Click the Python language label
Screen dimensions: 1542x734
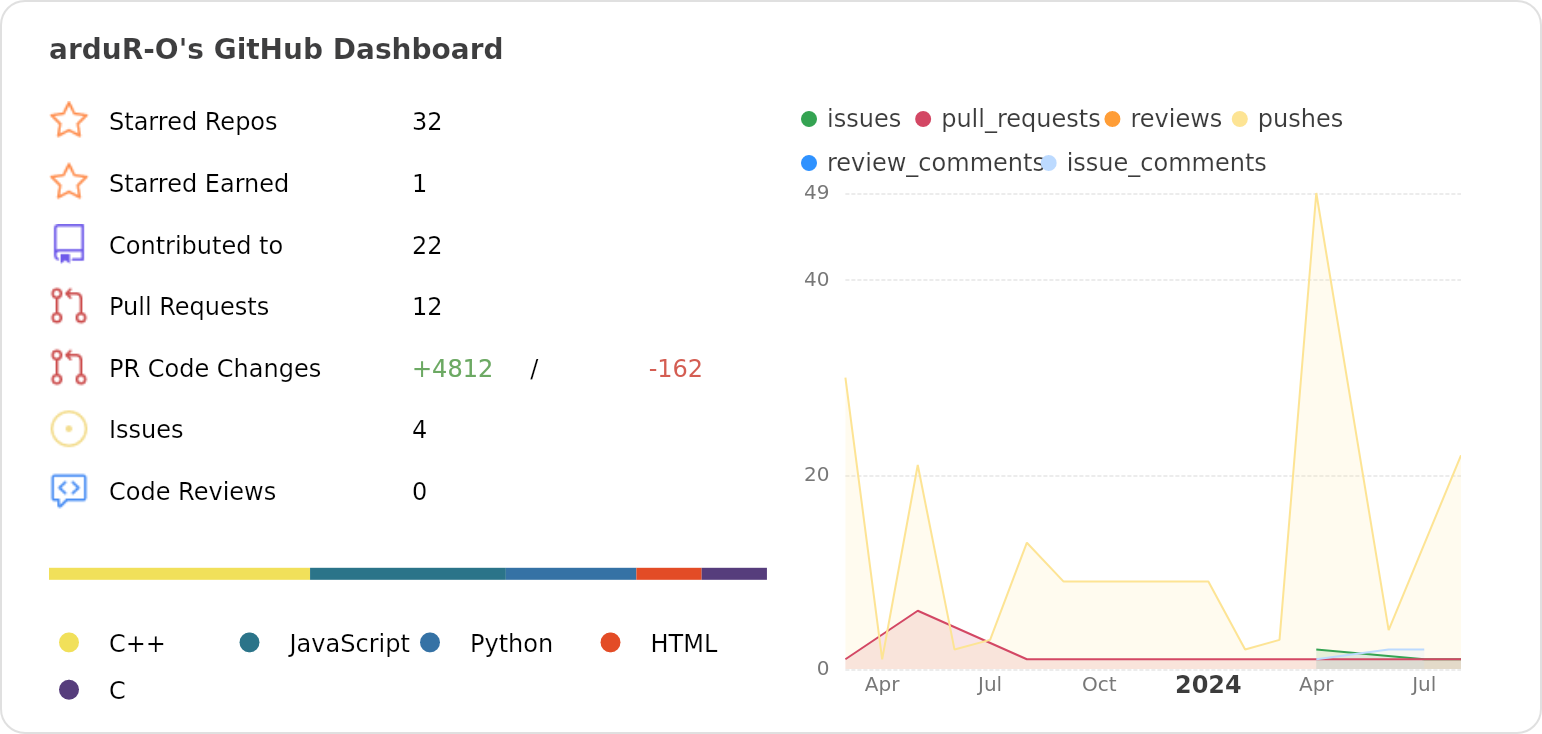[511, 644]
